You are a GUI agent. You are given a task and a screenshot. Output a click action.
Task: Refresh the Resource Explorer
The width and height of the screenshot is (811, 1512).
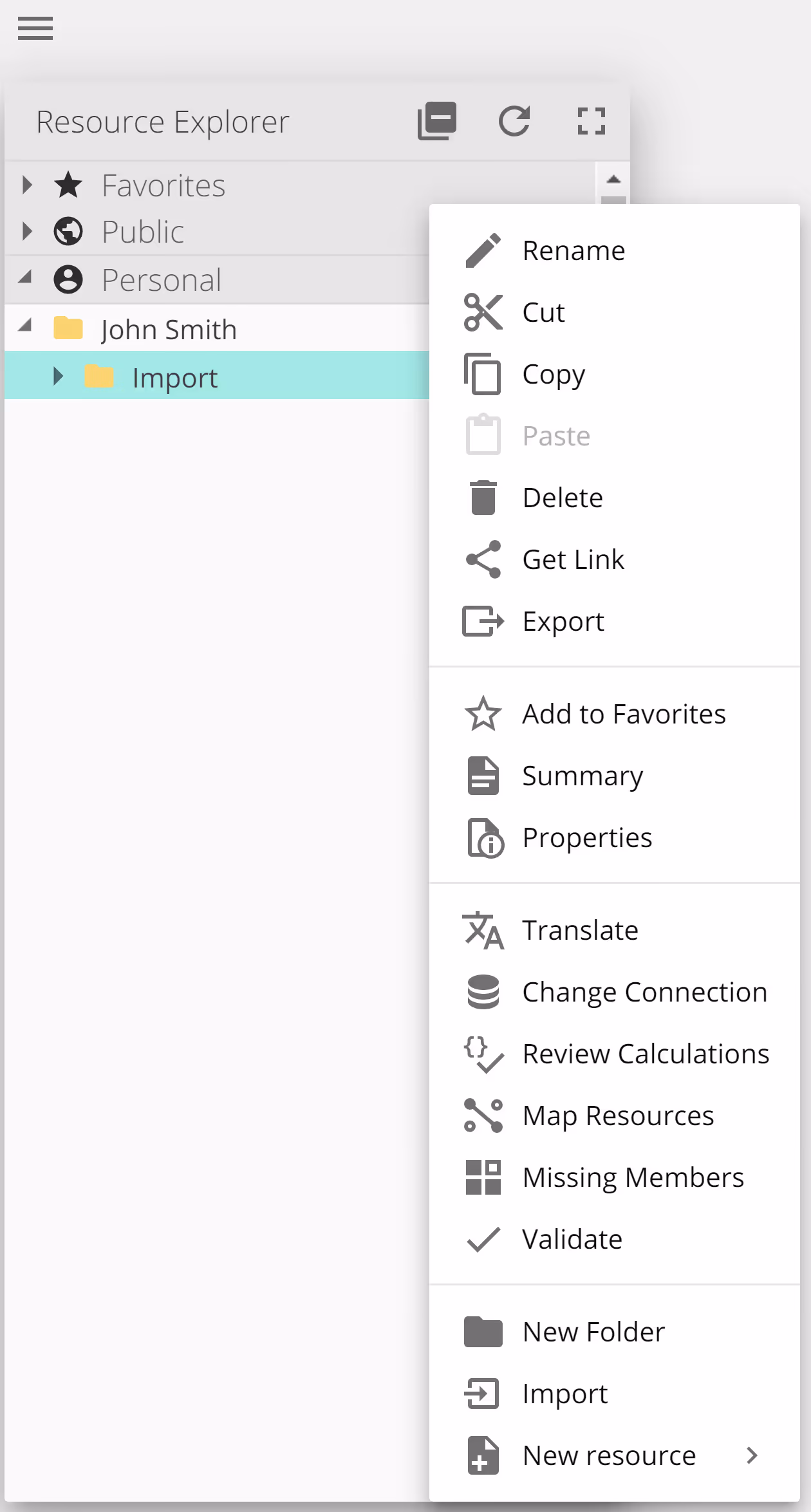tap(514, 120)
